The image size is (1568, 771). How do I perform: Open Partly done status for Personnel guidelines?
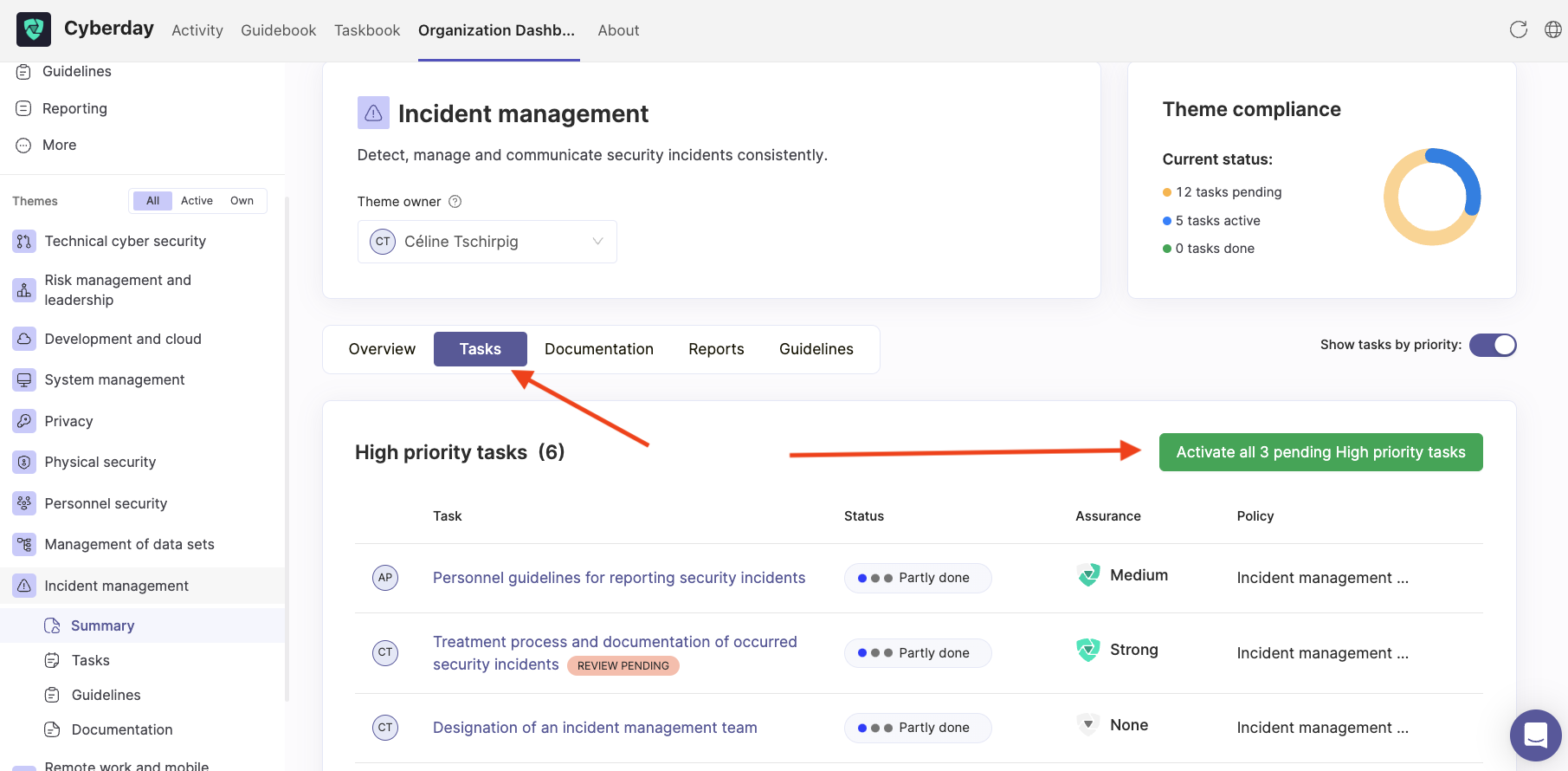click(x=918, y=578)
